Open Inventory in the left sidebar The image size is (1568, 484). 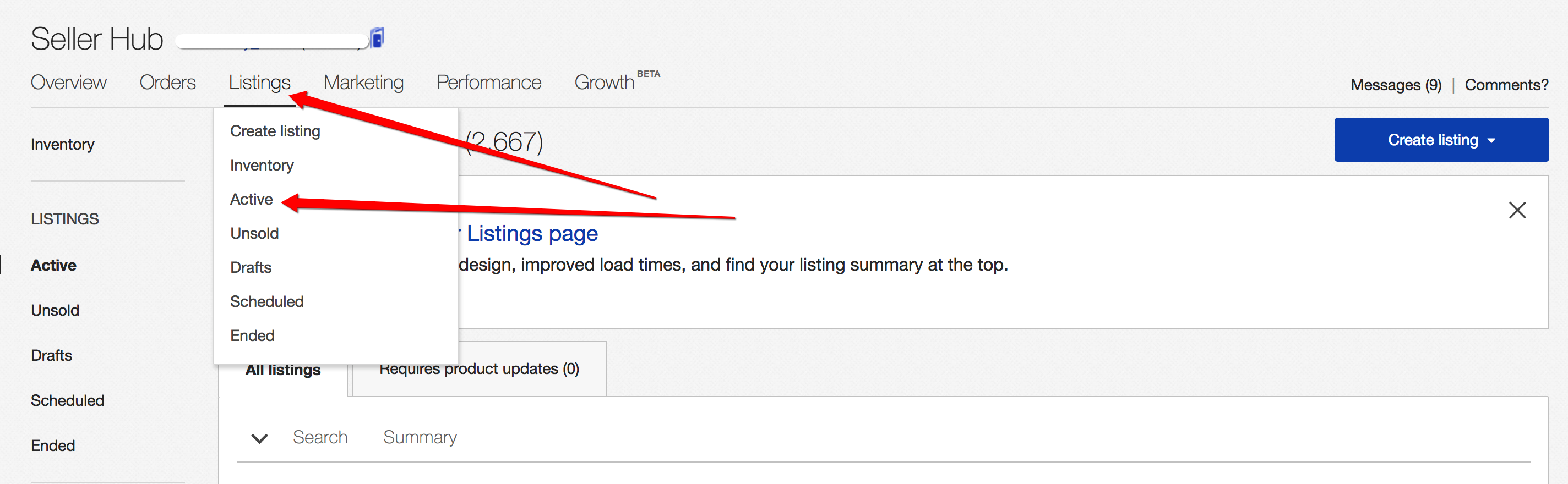point(63,144)
